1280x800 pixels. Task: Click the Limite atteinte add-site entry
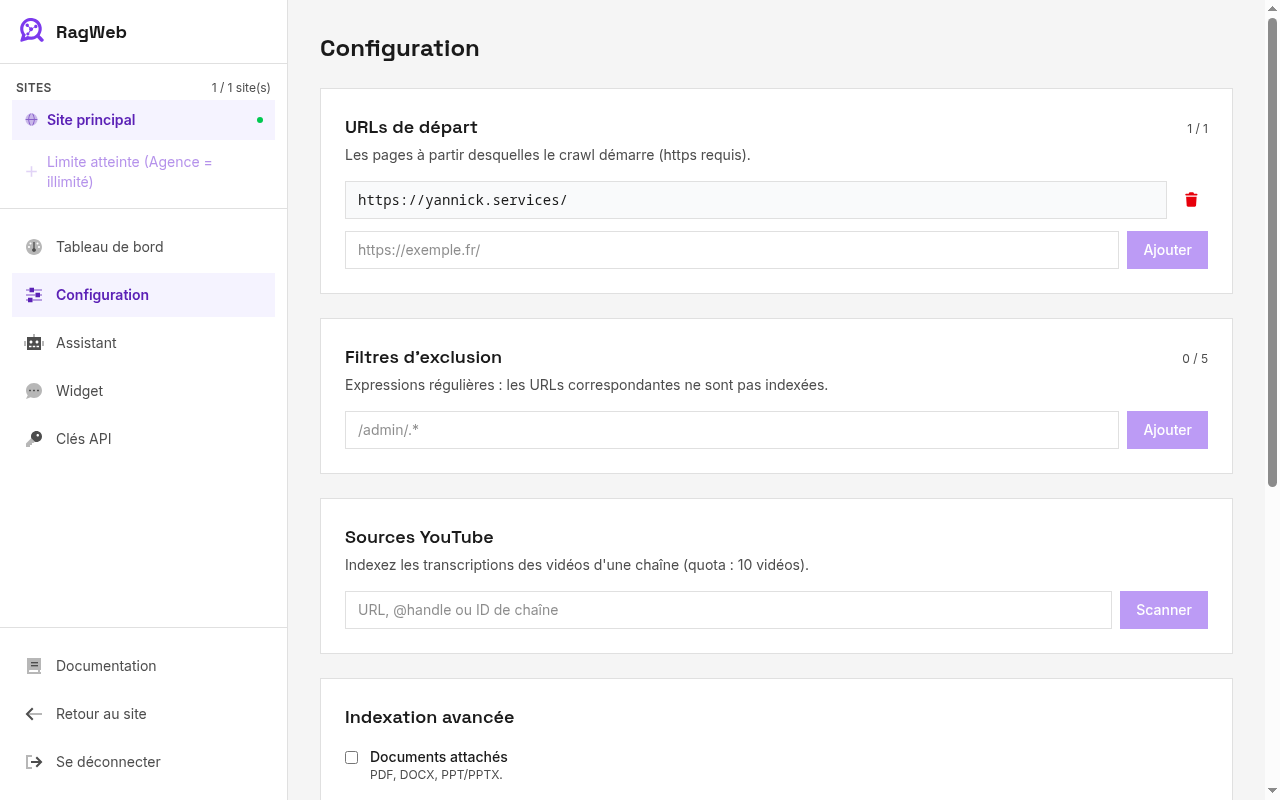pos(143,172)
